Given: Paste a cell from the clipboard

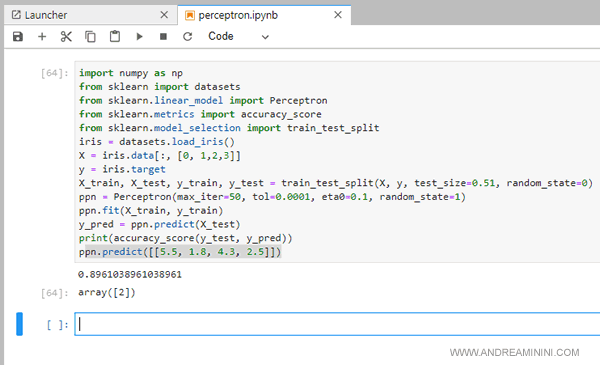Looking at the screenshot, I should [x=115, y=36].
